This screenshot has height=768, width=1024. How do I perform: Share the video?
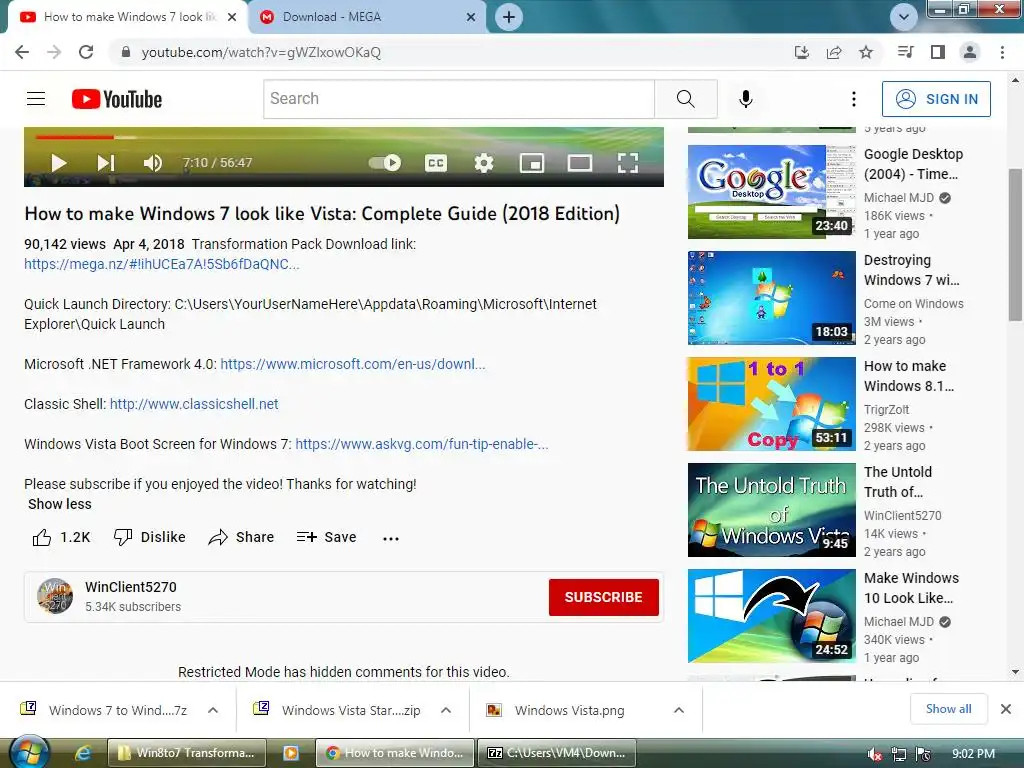point(241,537)
